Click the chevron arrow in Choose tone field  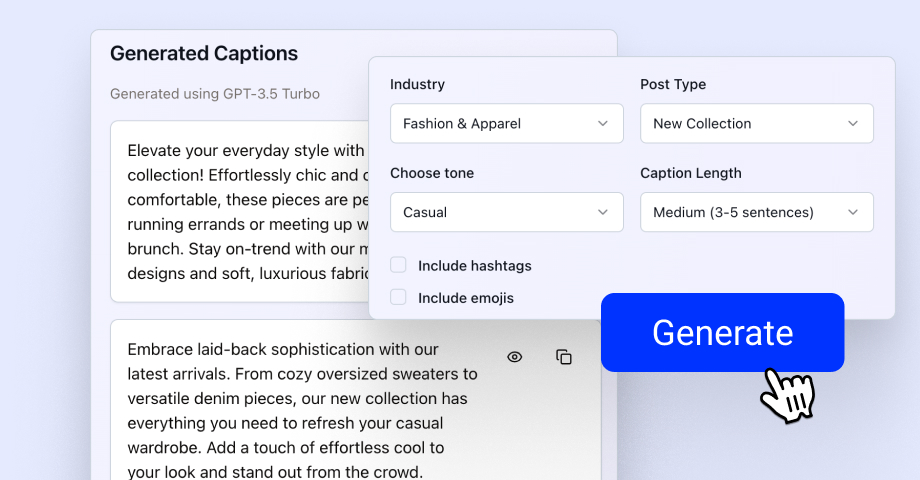pos(603,212)
